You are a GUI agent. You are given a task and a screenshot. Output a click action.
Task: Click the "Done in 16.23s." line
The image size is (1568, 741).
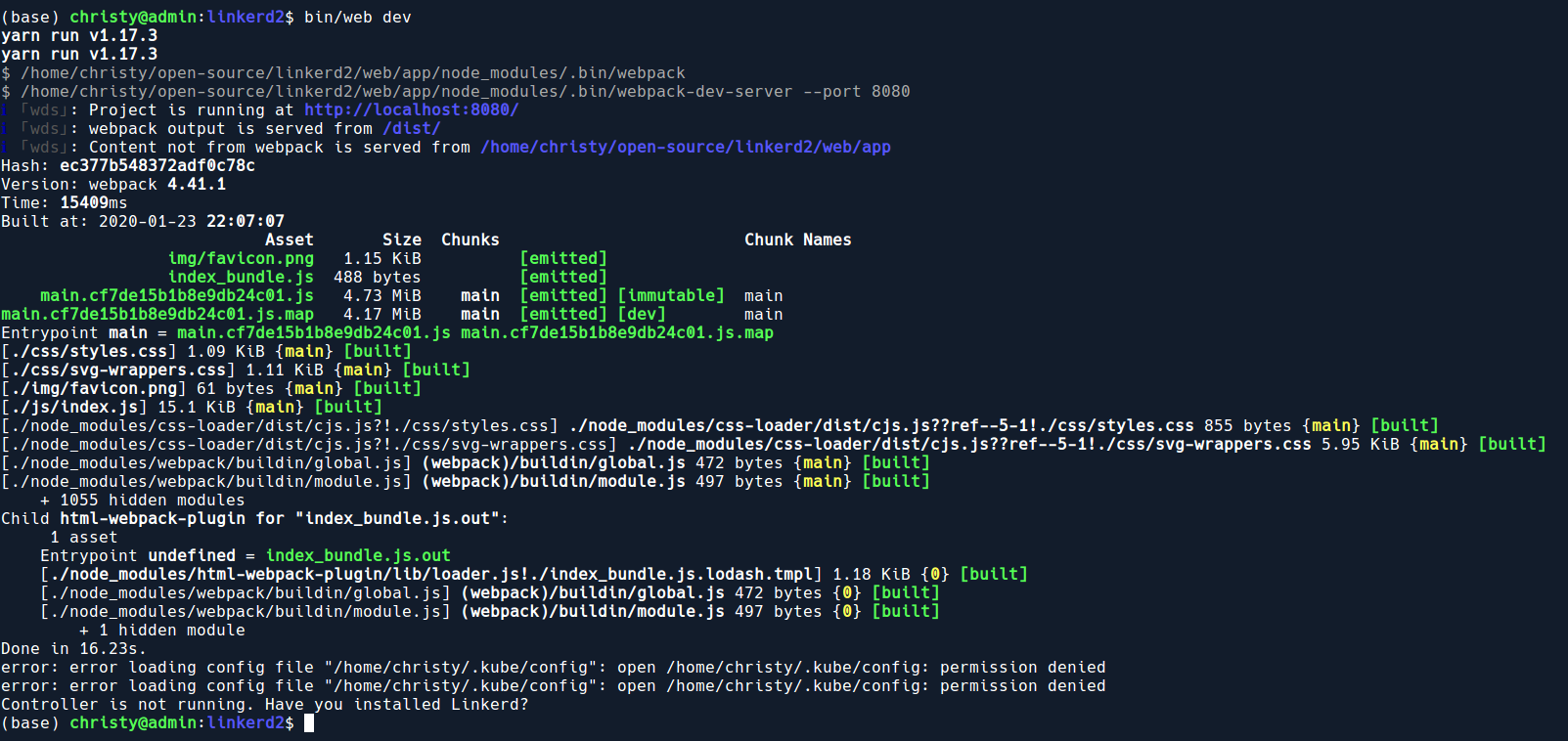coord(74,648)
